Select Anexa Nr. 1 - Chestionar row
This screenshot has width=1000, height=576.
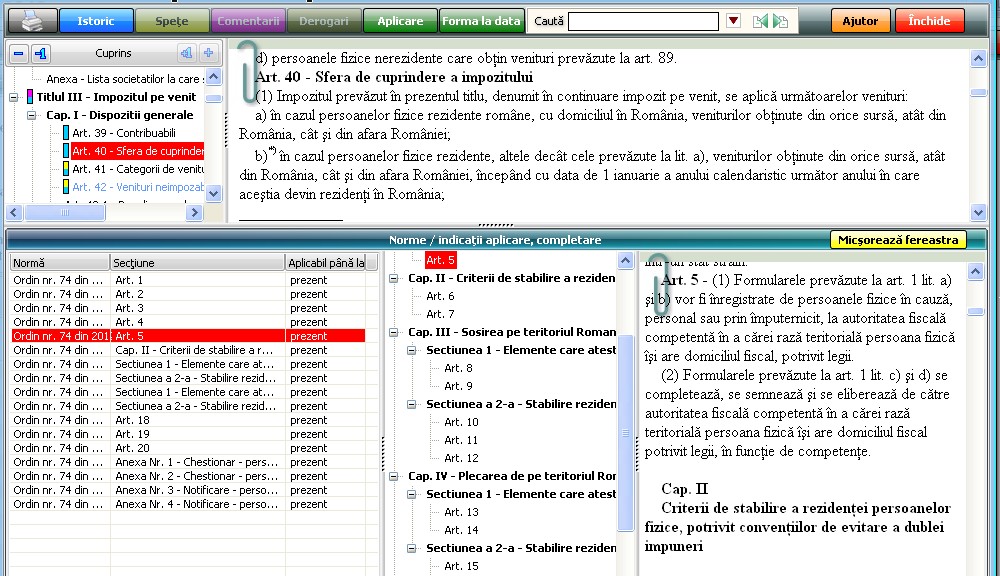[x=188, y=462]
